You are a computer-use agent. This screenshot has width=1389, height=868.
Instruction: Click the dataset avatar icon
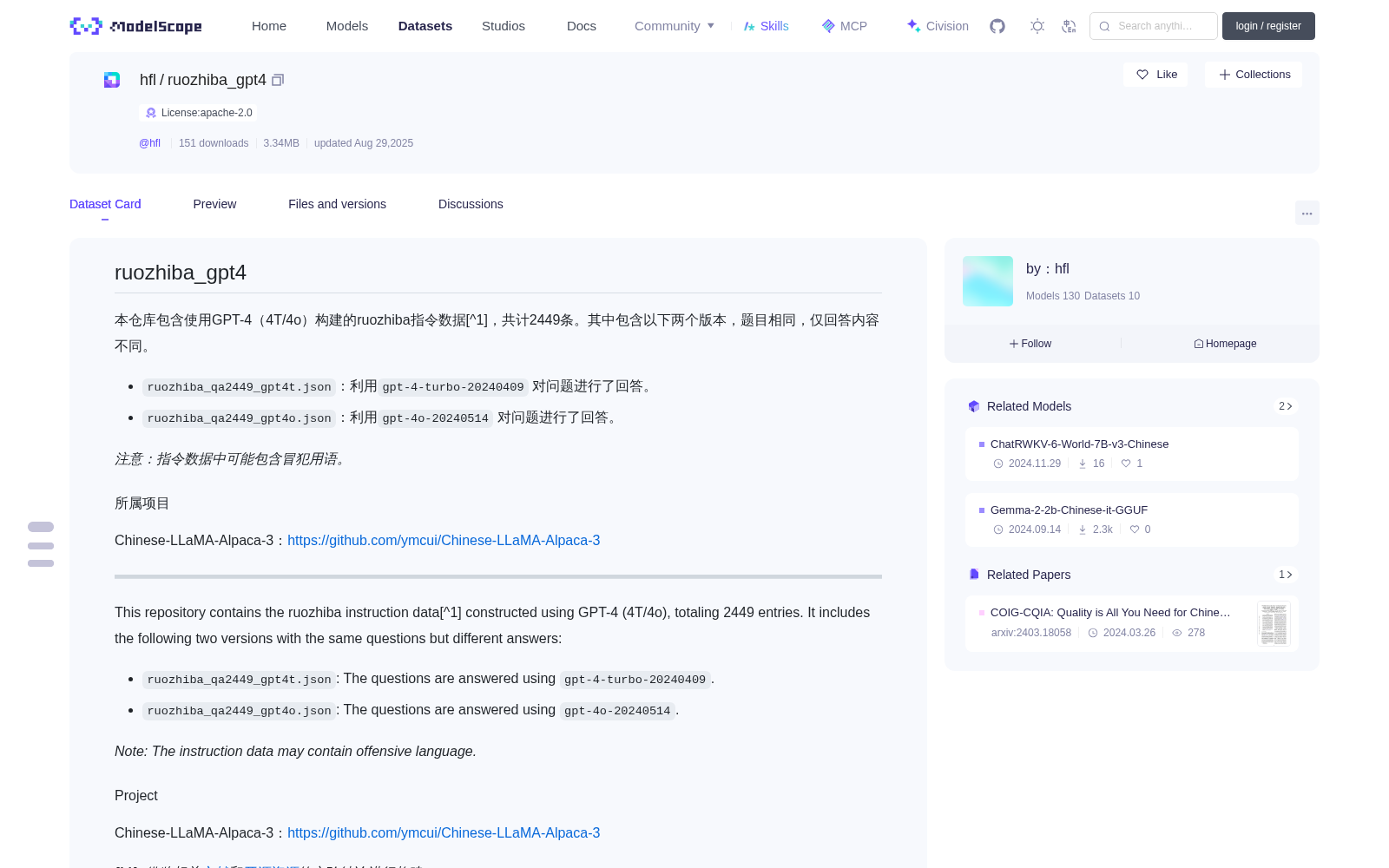(x=112, y=80)
